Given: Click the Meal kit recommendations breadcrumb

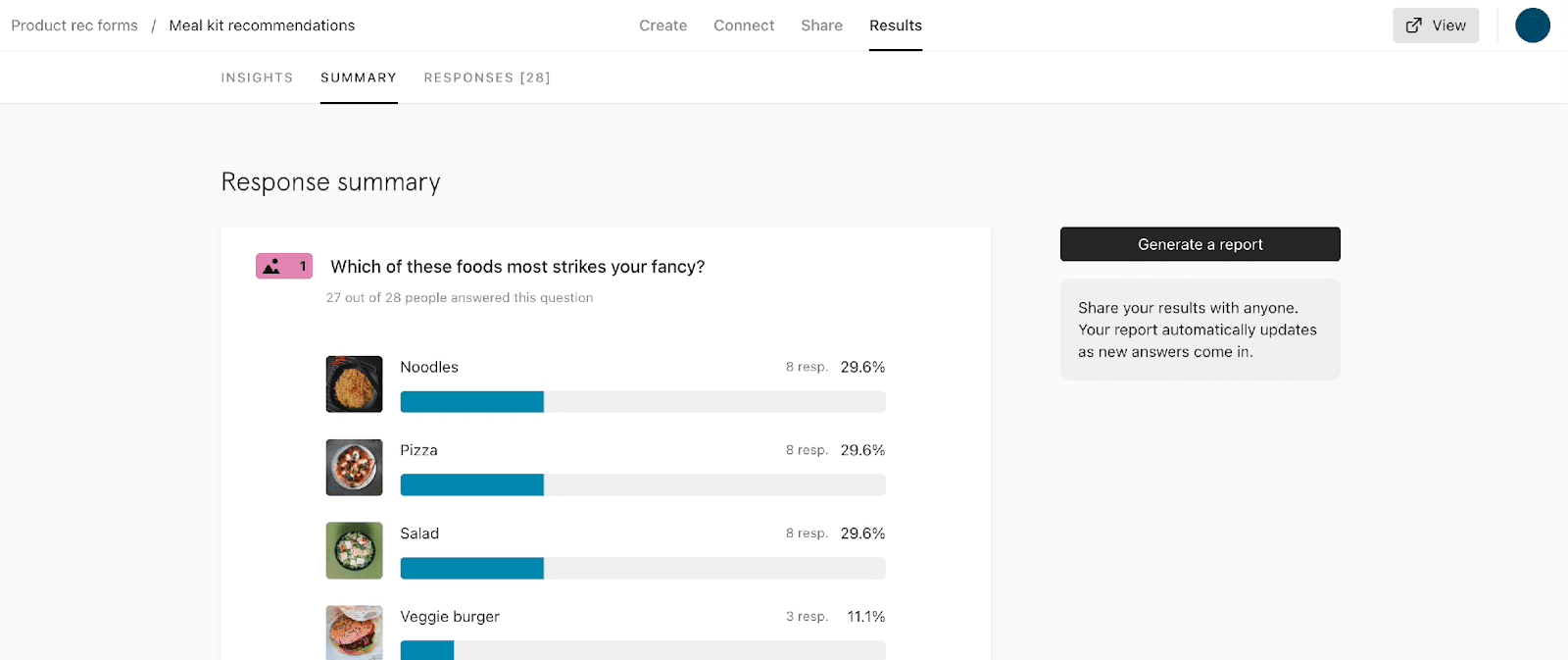Looking at the screenshot, I should [x=262, y=25].
